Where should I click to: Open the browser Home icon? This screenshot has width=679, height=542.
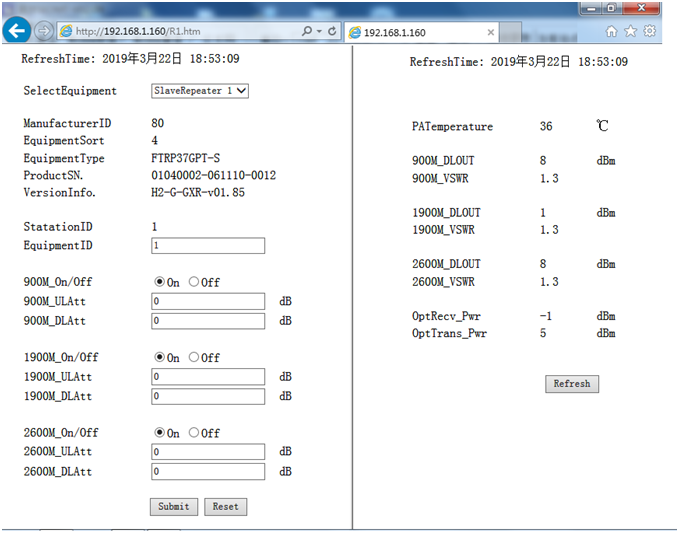coord(611,31)
